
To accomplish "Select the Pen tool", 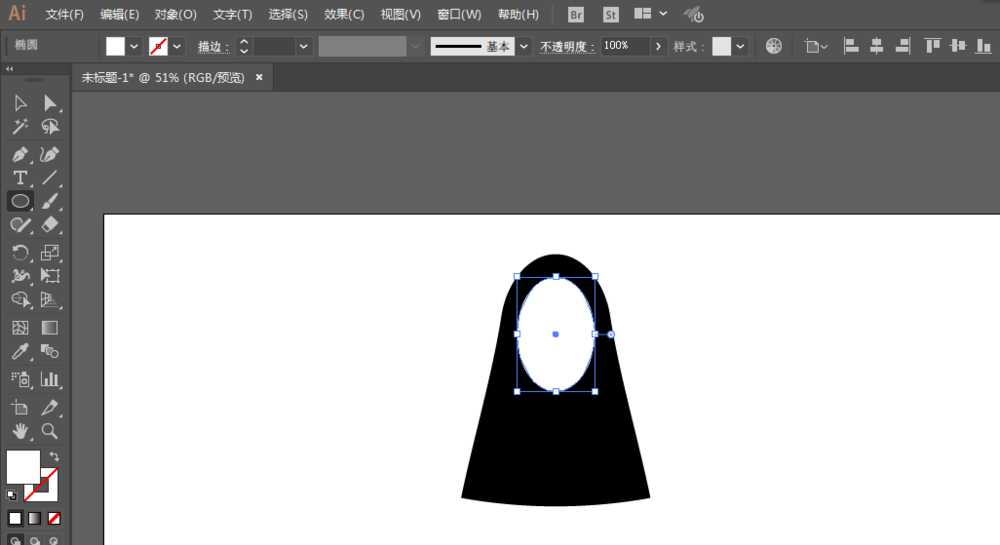I will pos(20,154).
